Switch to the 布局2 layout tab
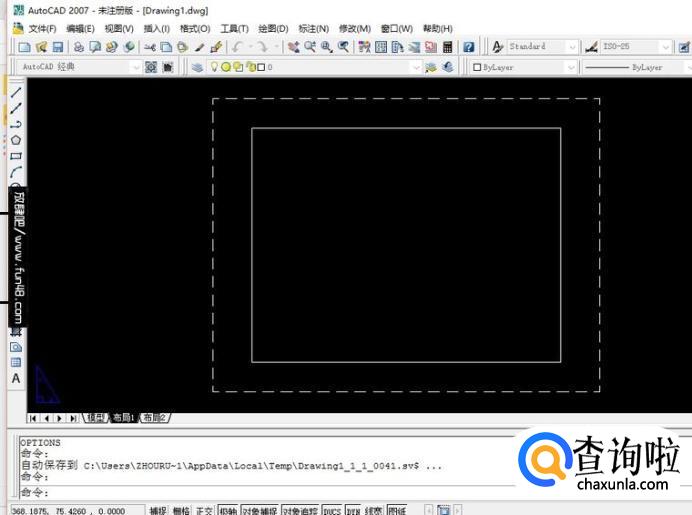 [x=154, y=417]
